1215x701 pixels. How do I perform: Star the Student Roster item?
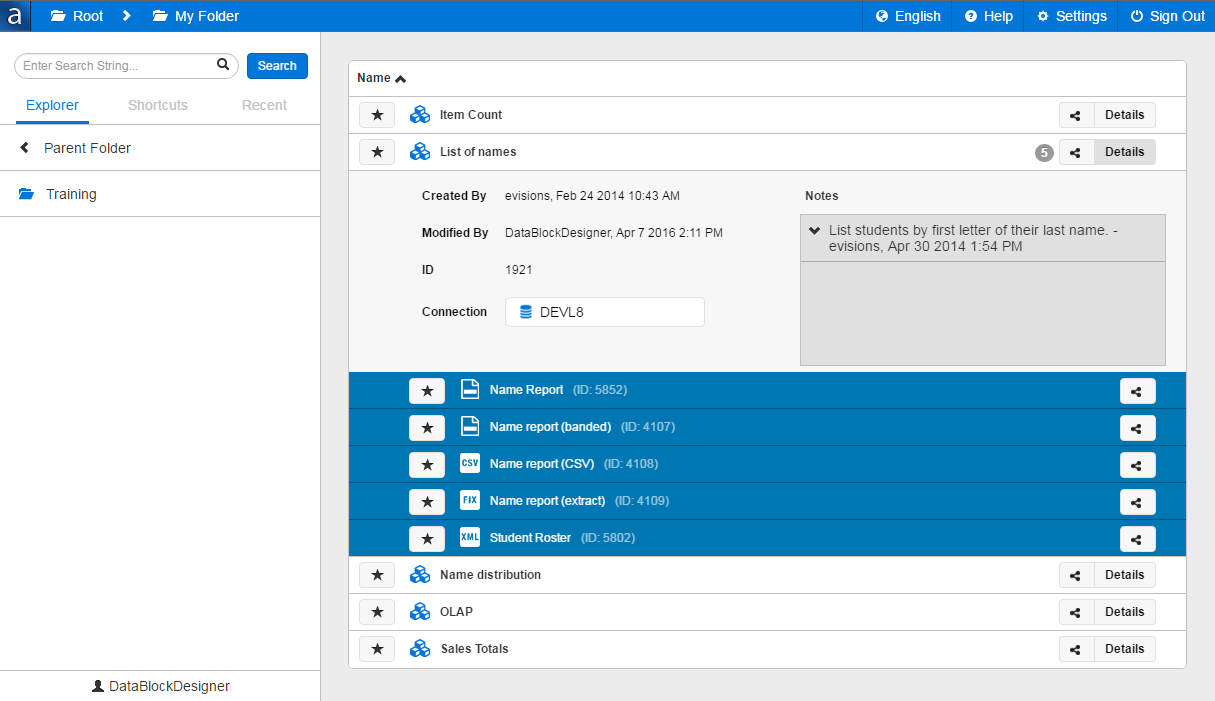427,538
